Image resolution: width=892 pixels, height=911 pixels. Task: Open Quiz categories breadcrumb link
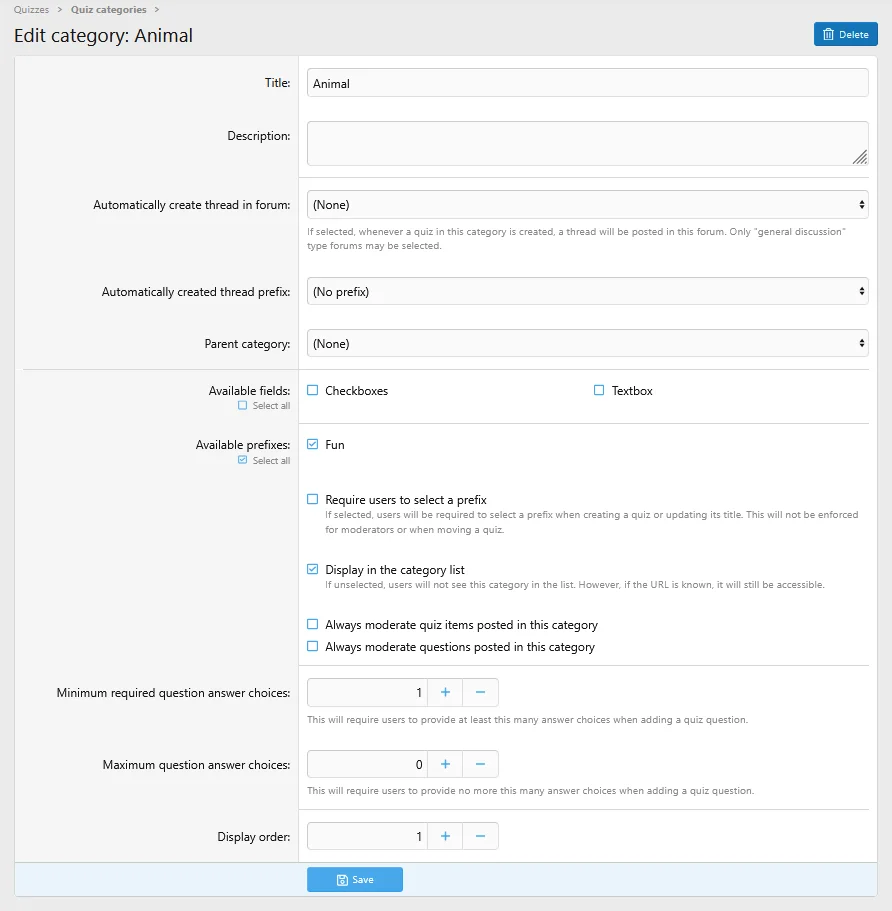click(x=108, y=10)
